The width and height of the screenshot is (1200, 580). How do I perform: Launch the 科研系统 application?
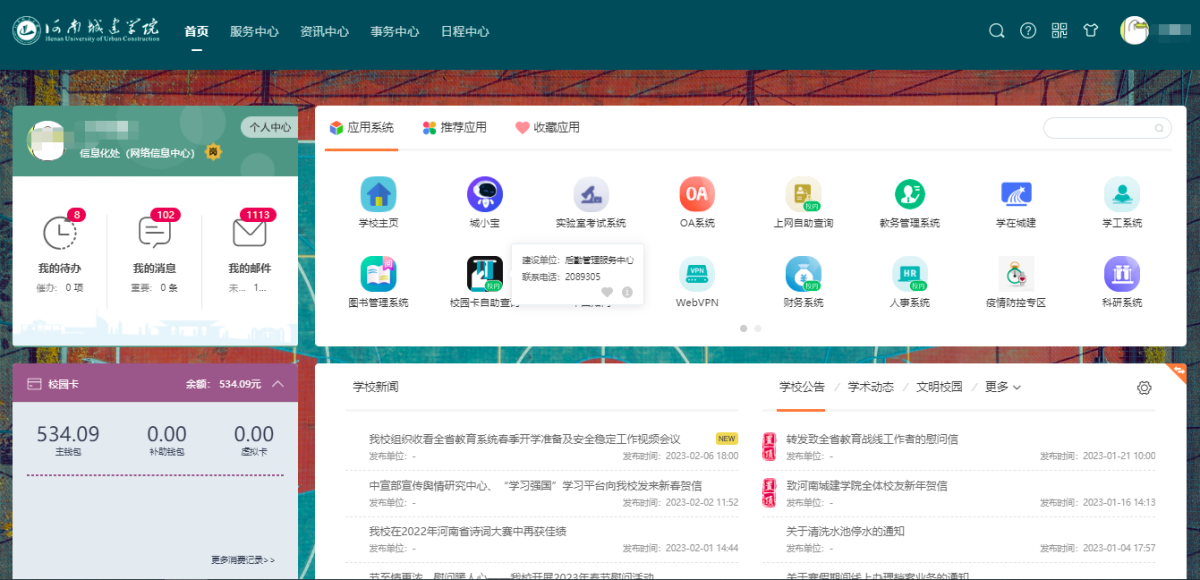coord(1122,274)
